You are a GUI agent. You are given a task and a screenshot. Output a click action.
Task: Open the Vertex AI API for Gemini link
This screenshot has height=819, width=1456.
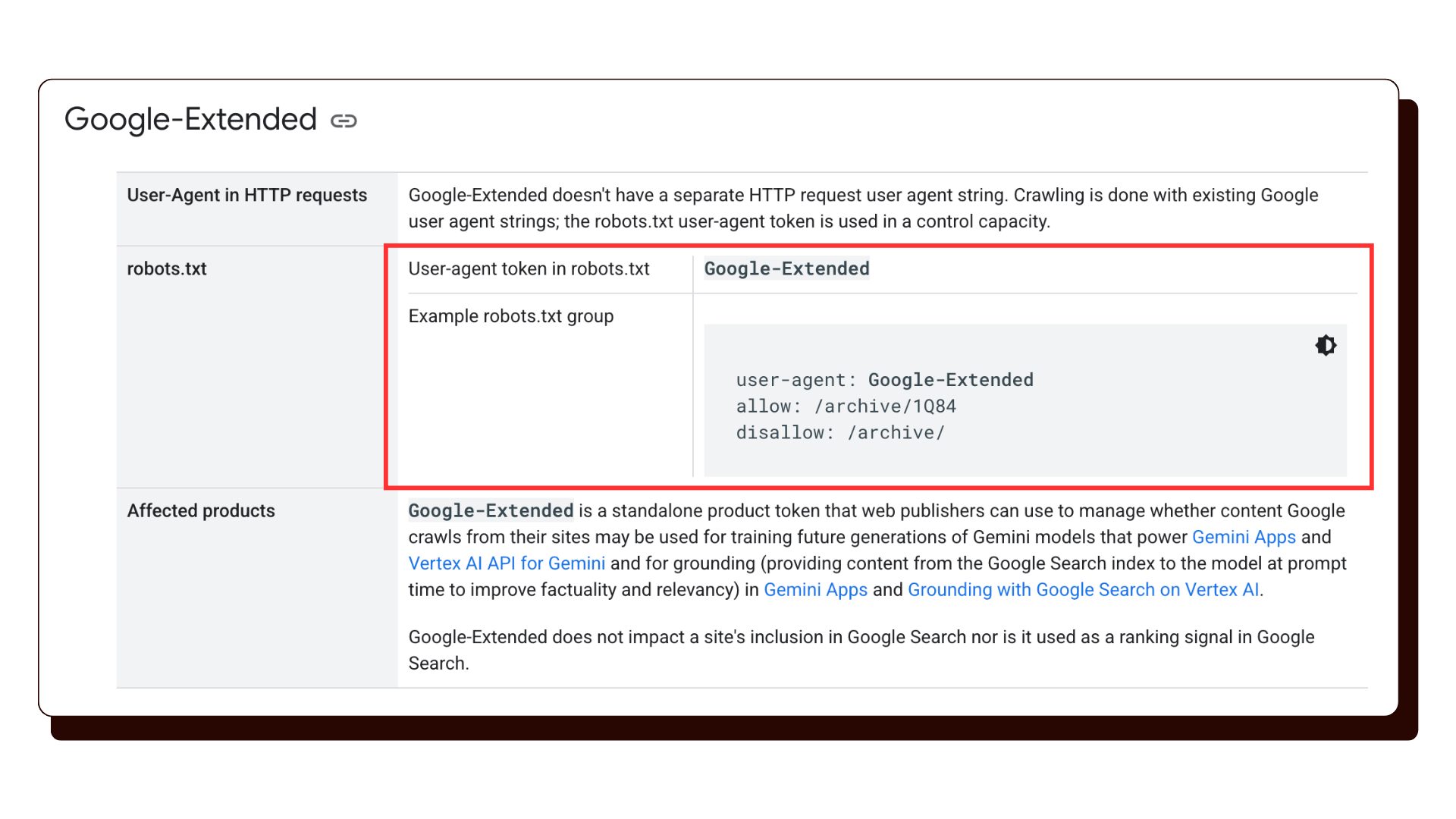(x=507, y=563)
